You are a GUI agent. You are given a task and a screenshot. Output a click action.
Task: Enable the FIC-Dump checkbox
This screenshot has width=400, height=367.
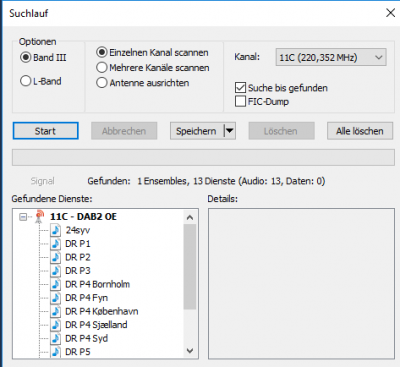point(240,101)
